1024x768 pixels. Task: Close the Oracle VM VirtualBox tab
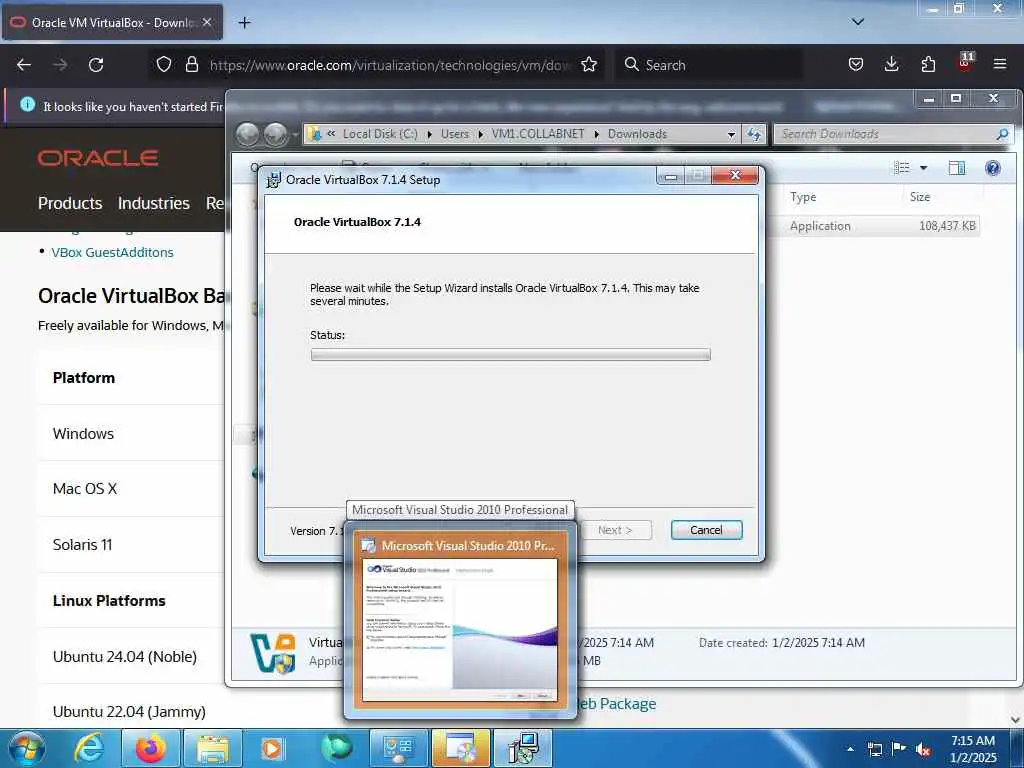click(207, 22)
